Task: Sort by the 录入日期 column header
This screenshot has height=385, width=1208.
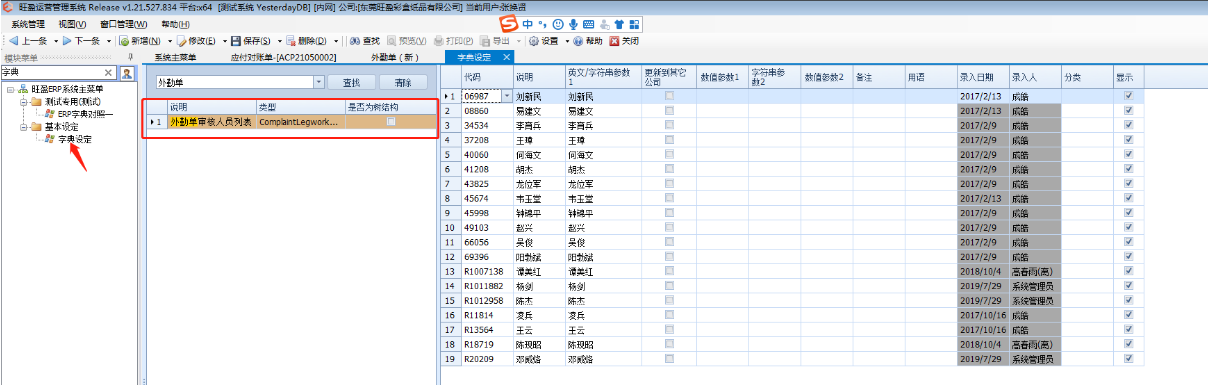Action: click(982, 76)
